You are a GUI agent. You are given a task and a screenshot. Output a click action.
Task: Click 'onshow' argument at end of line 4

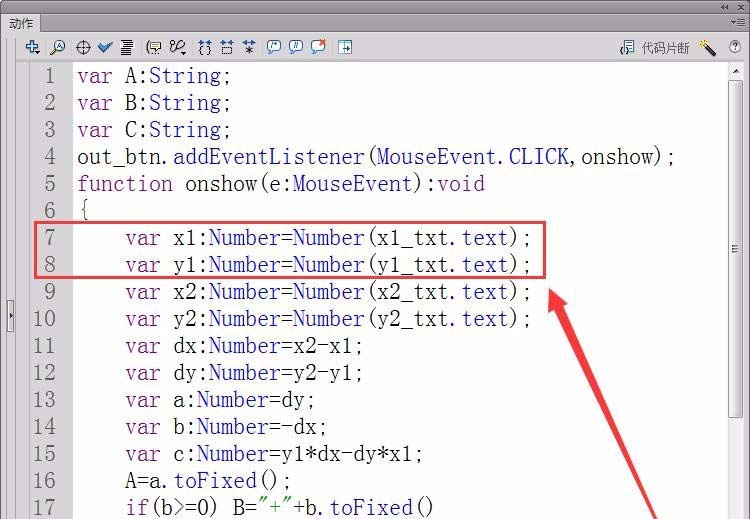(x=617, y=157)
